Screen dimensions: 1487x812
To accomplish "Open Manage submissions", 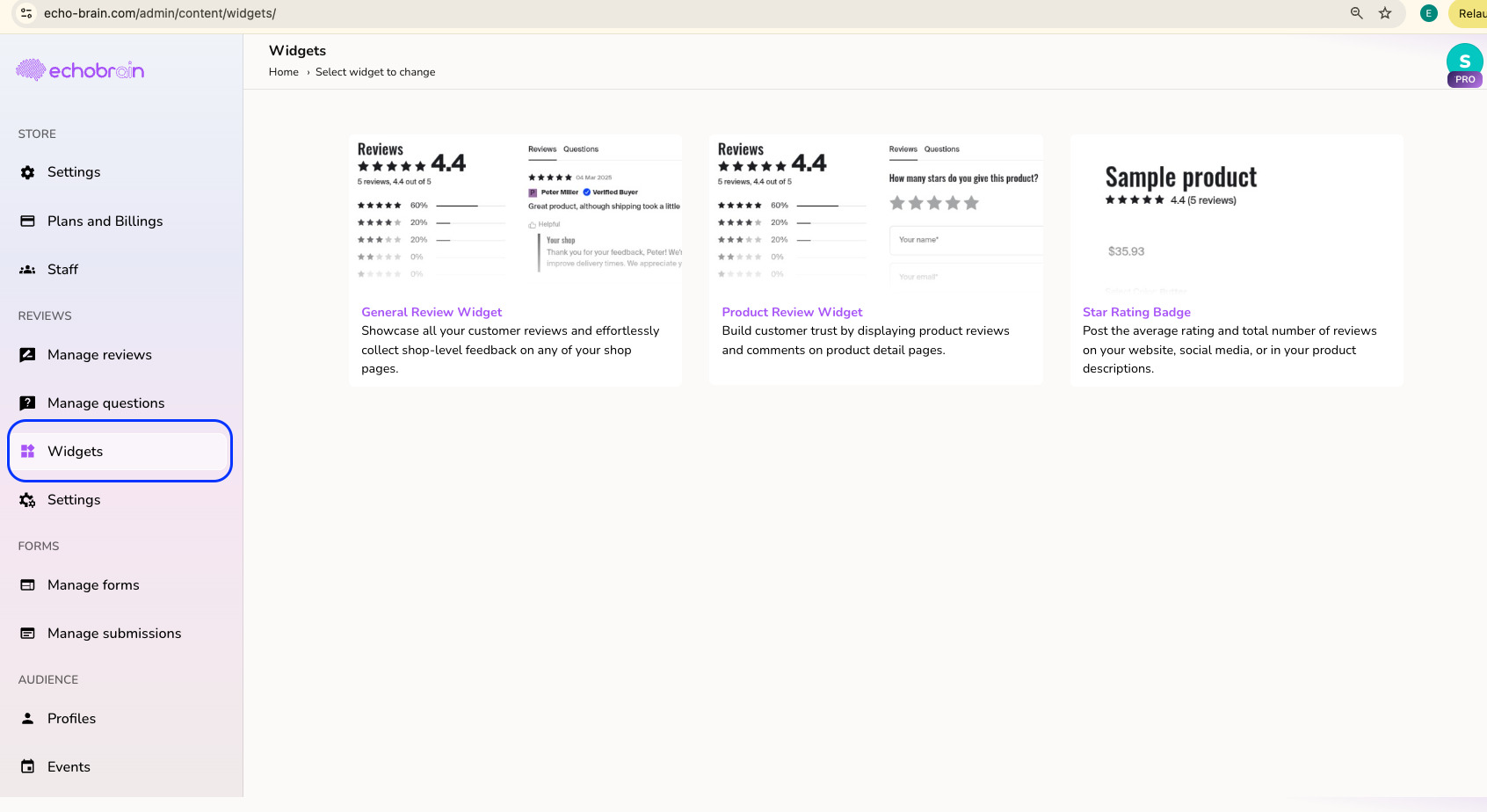I will tap(120, 634).
